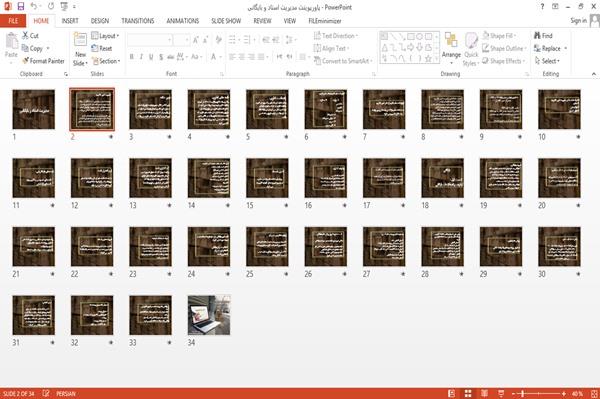Click the Find binoculars icon

point(537,36)
